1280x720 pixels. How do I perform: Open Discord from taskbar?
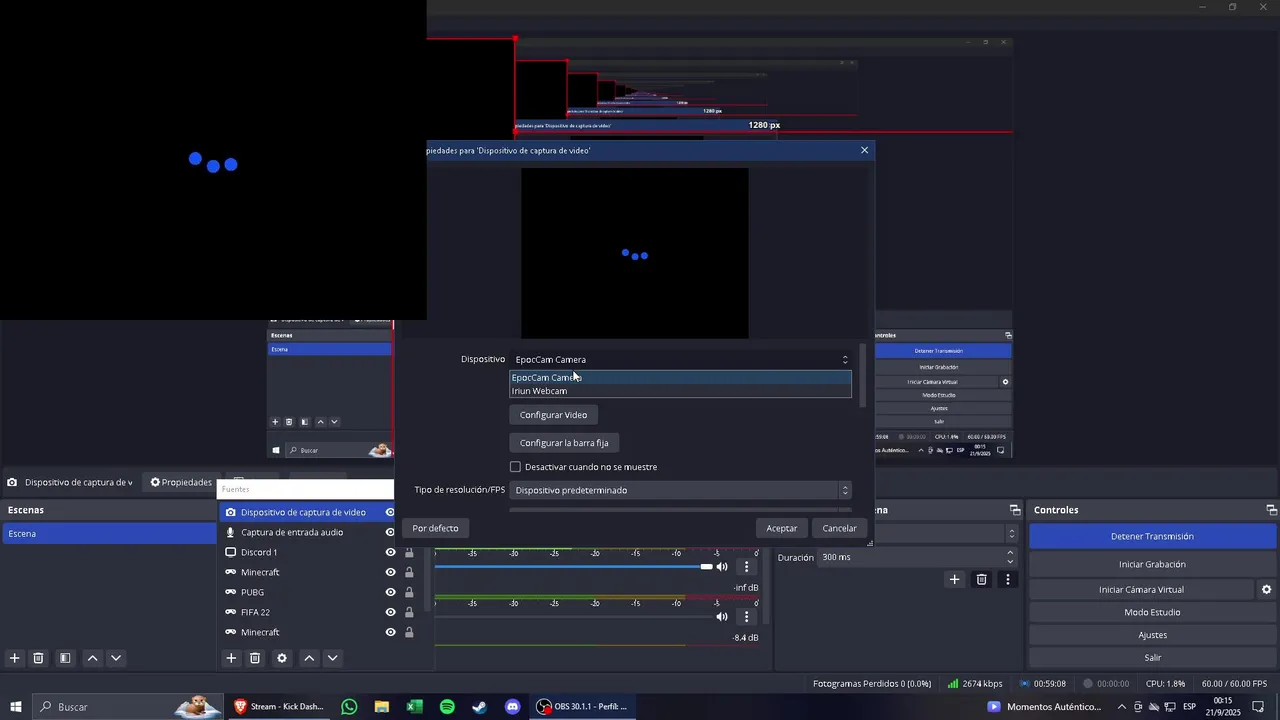(x=512, y=707)
